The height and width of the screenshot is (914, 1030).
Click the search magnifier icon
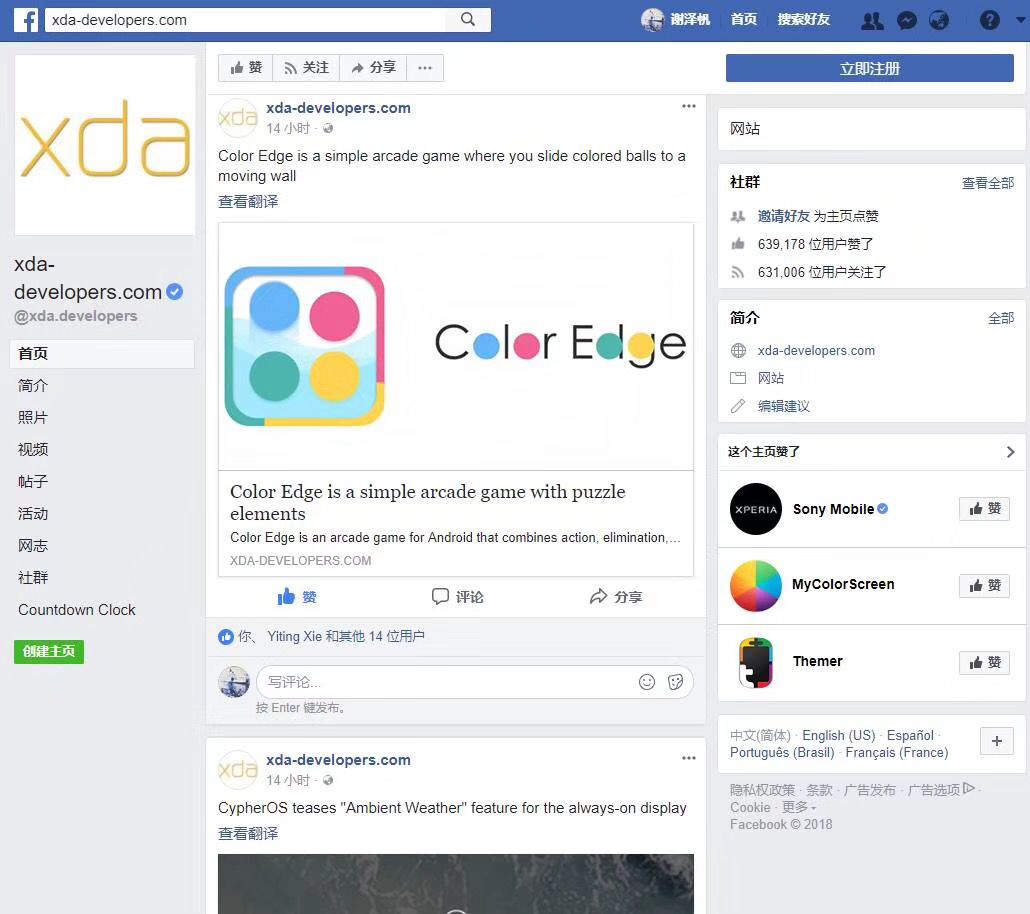coord(468,19)
